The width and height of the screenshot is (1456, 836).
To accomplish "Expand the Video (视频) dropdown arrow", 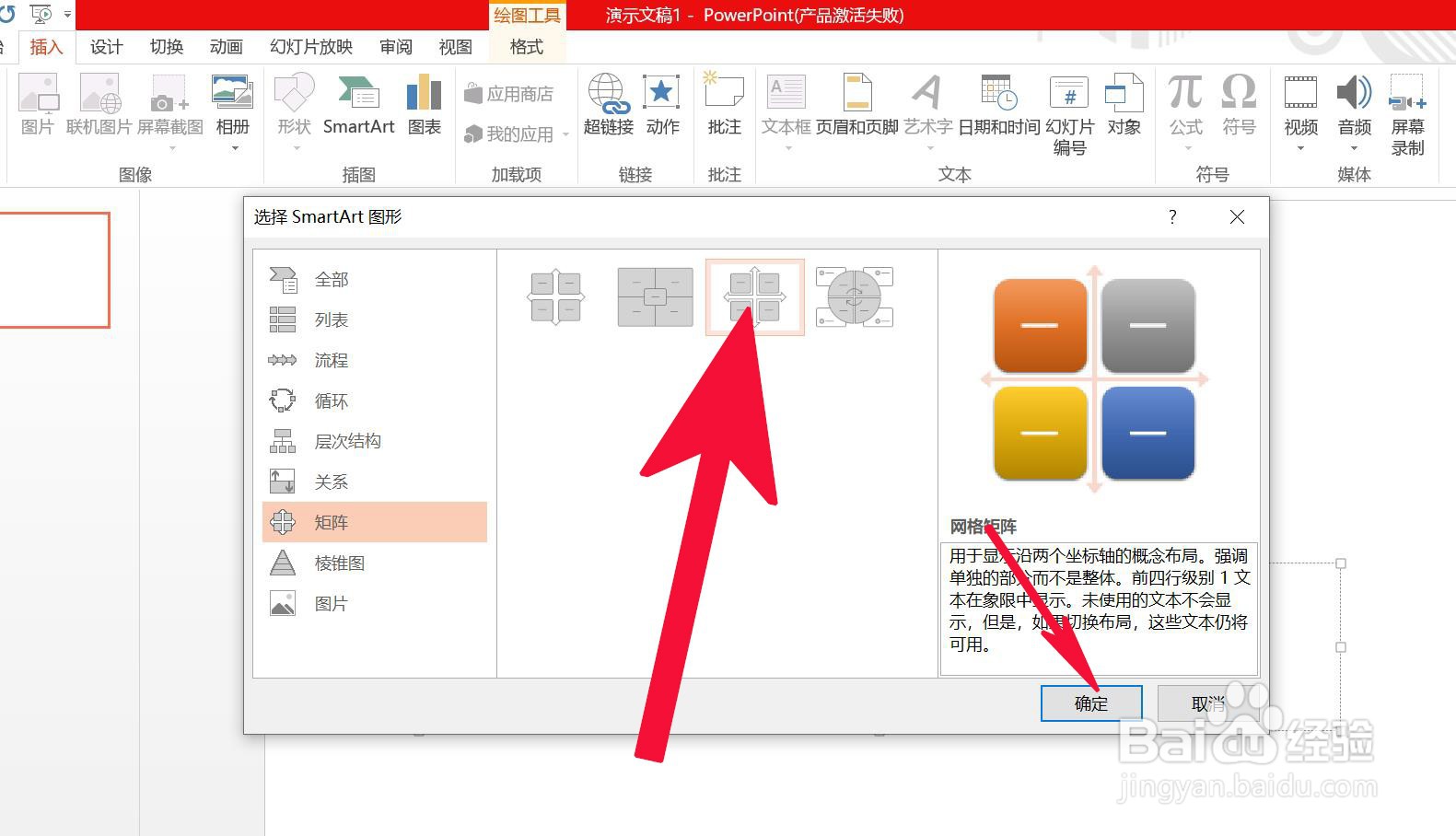I will click(x=1300, y=147).
